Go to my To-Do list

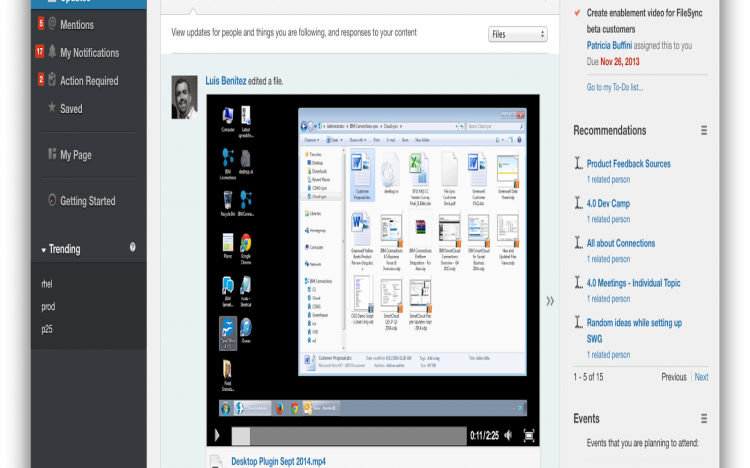pos(615,87)
